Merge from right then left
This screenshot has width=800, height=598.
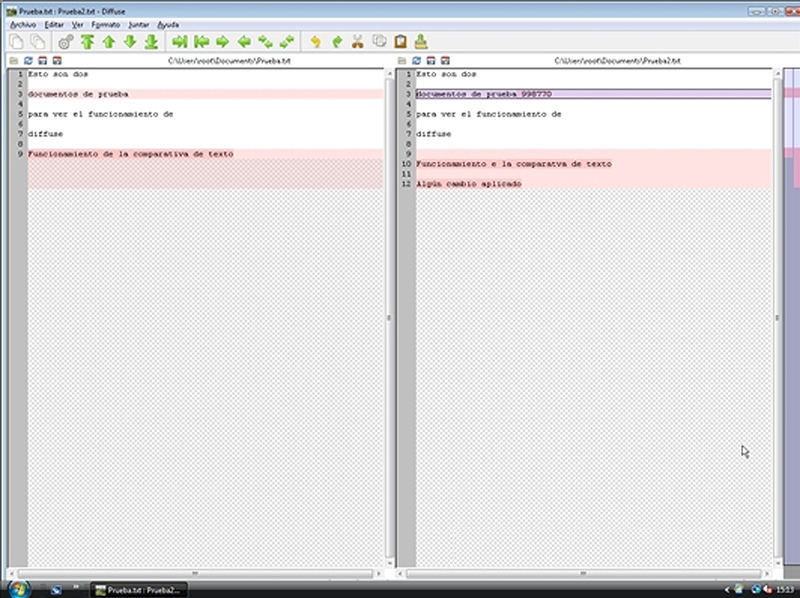pyautogui.click(x=287, y=42)
